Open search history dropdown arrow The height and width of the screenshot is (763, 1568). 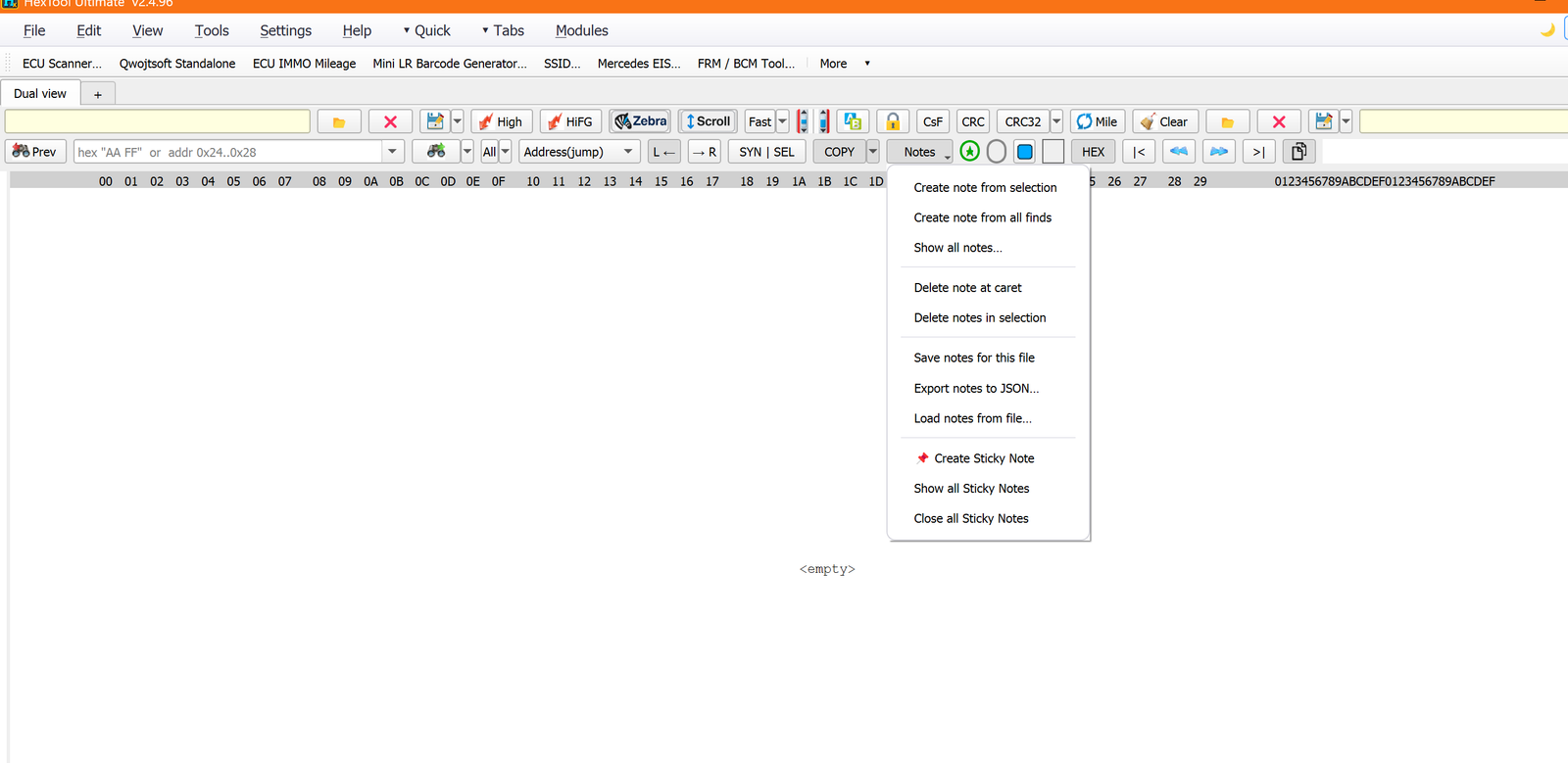[392, 152]
